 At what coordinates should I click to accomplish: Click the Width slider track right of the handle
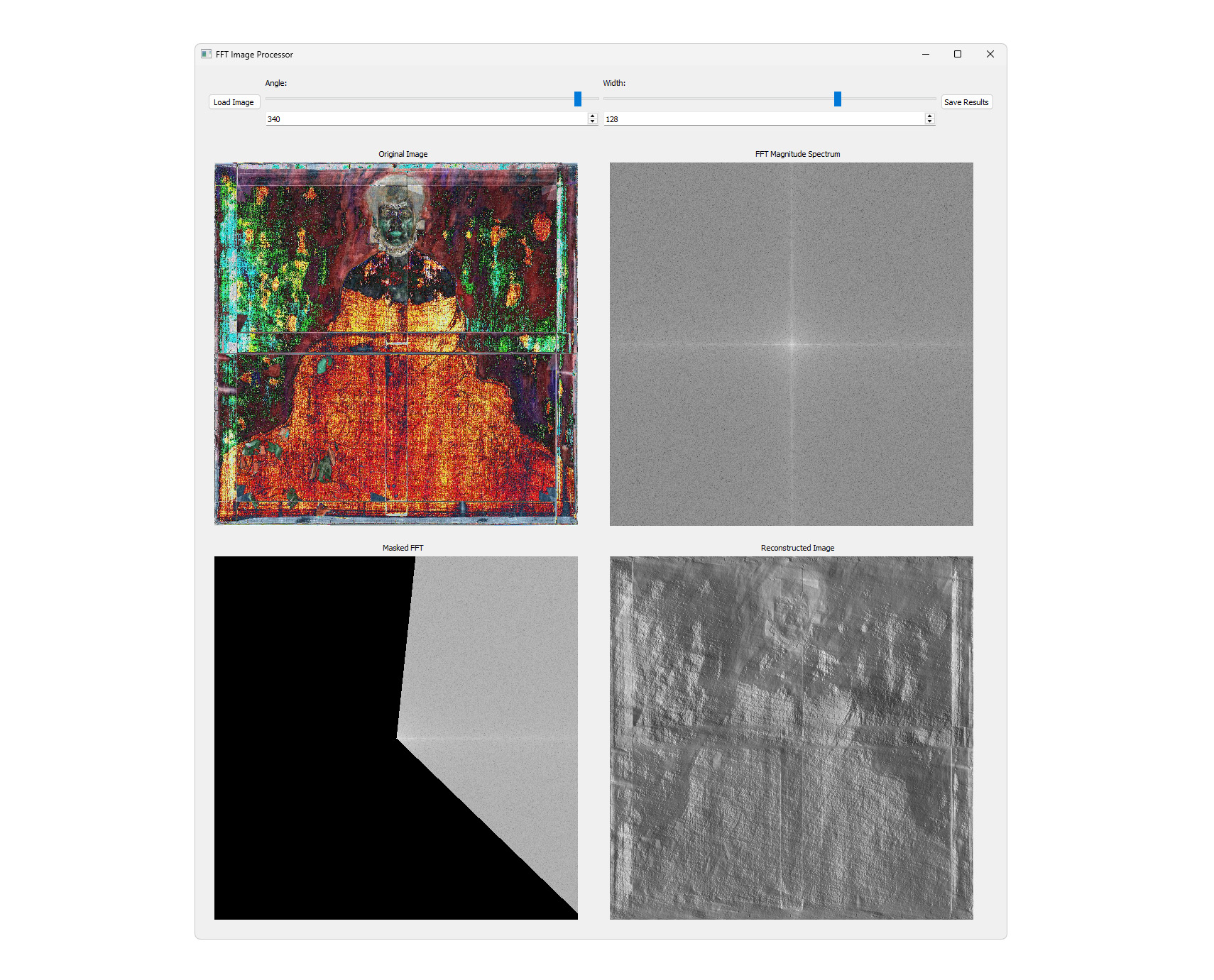887,99
